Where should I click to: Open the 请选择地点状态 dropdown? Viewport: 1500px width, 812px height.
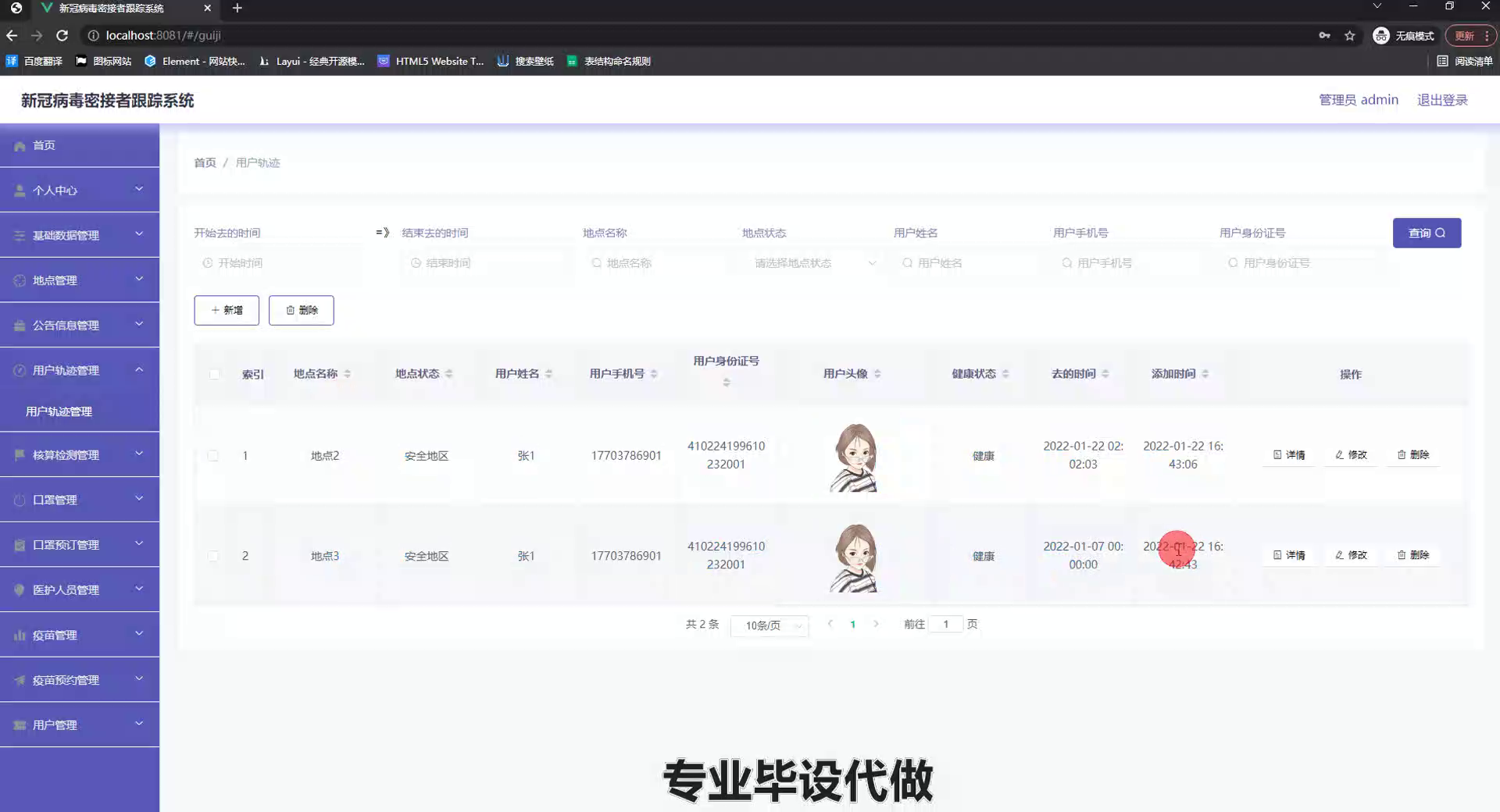[812, 263]
